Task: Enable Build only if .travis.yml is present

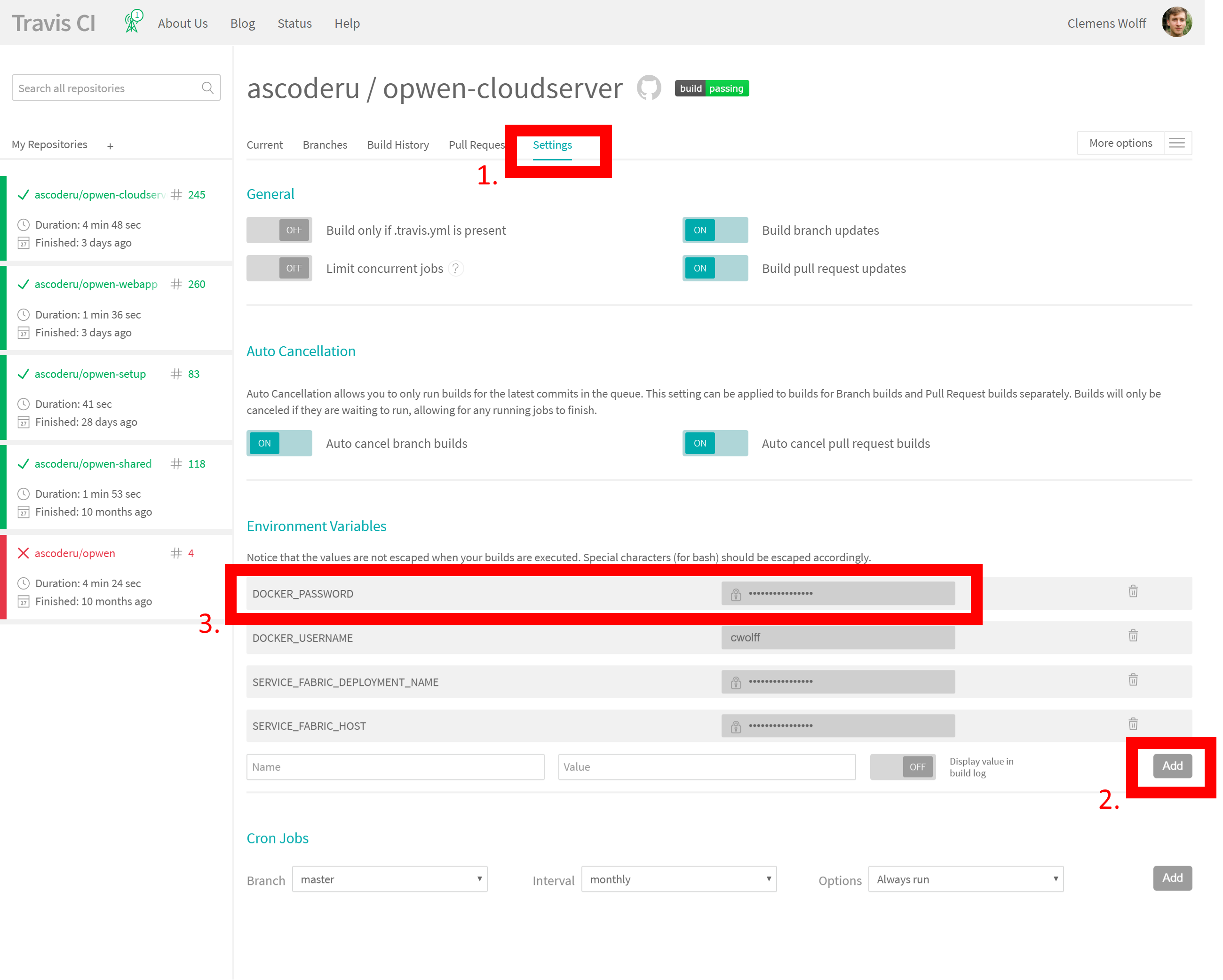Action: (279, 230)
